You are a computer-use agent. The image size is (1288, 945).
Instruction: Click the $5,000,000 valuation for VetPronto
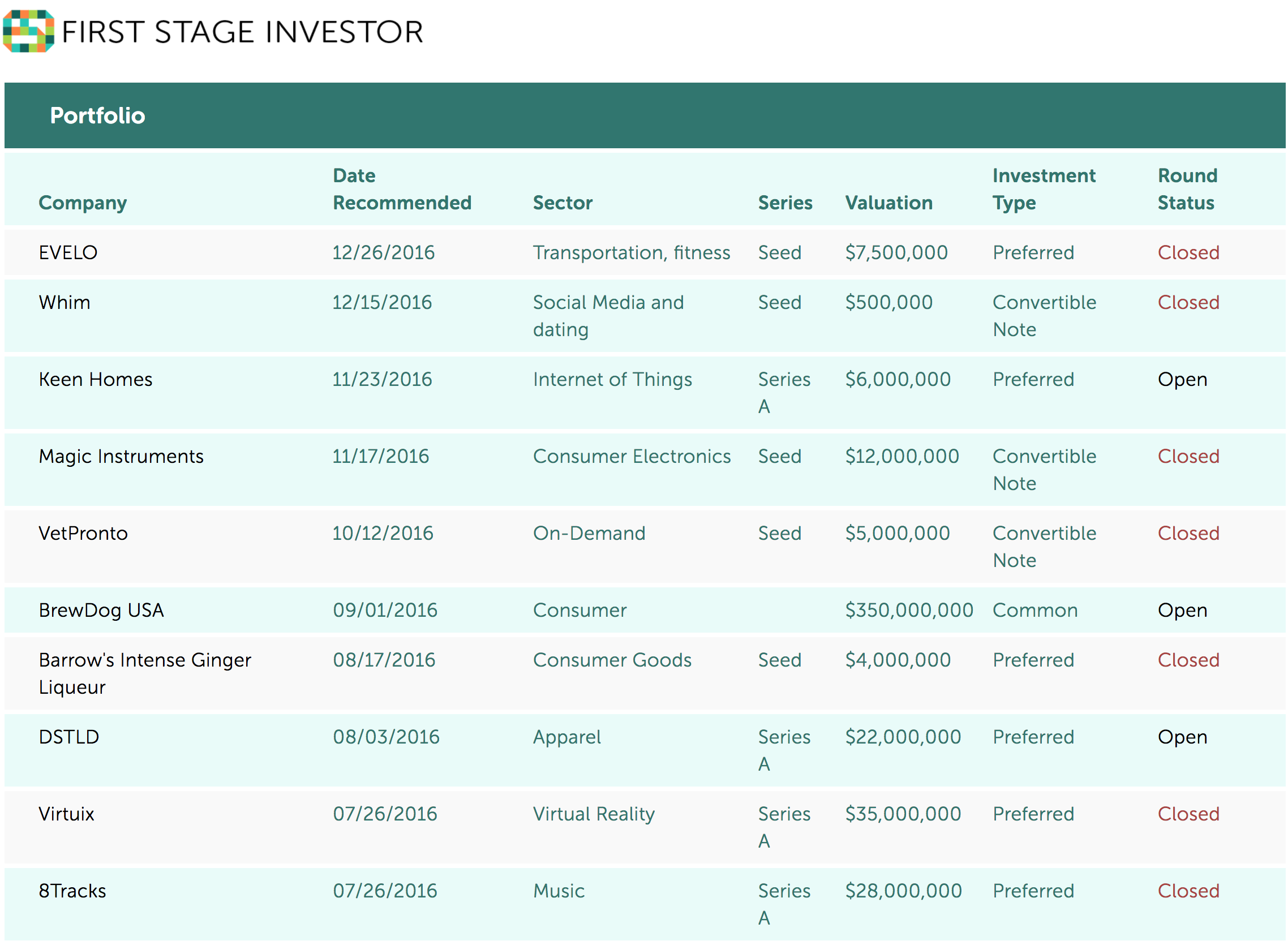pyautogui.click(x=898, y=534)
